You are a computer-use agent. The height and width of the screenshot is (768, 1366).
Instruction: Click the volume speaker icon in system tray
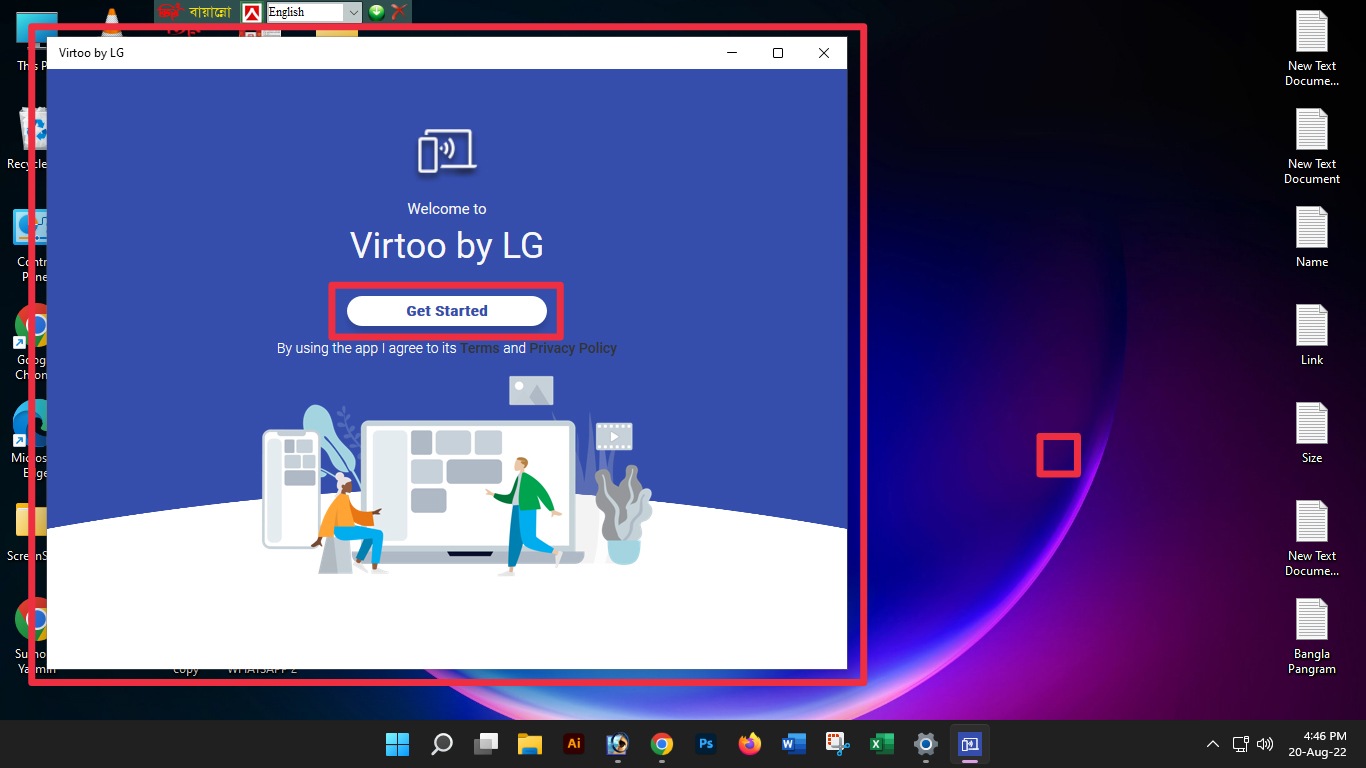click(1265, 744)
